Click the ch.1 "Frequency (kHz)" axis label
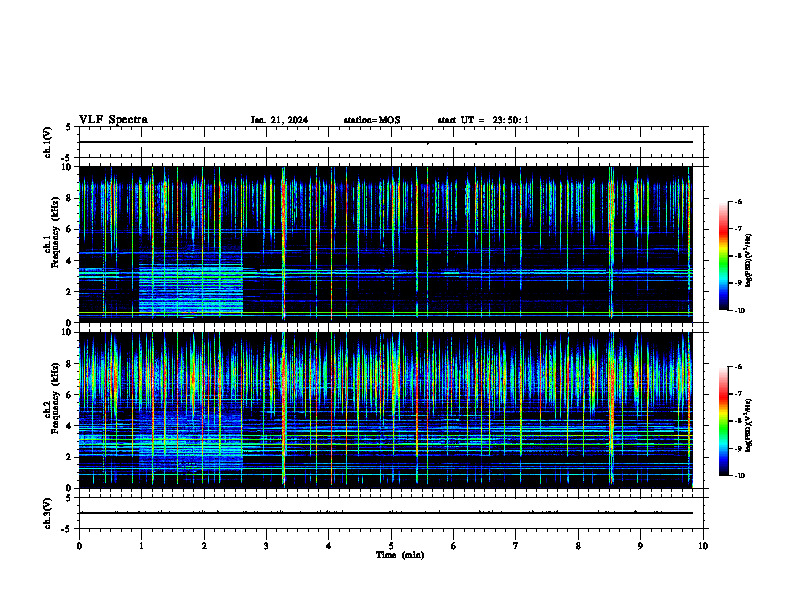The image size is (792, 612). (x=55, y=232)
